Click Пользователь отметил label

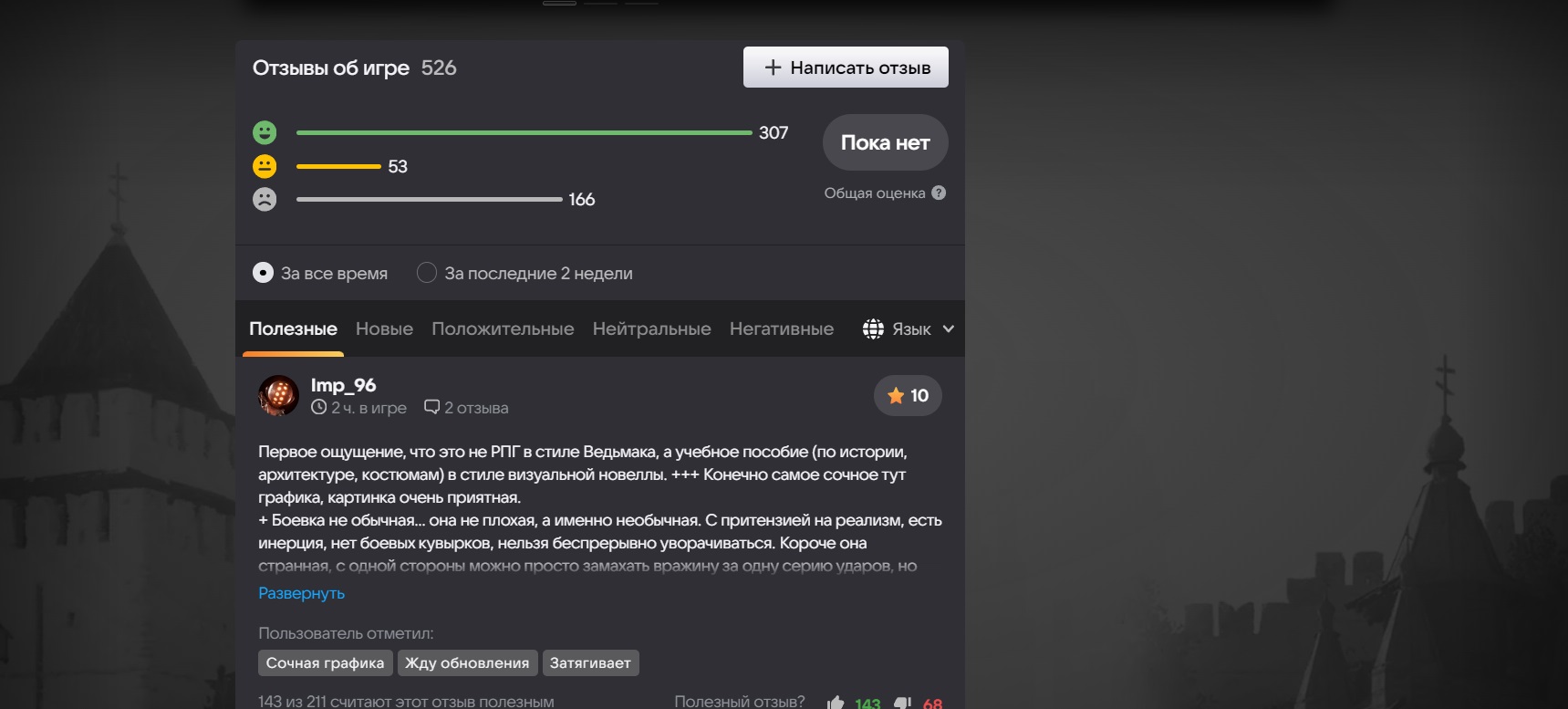346,633
